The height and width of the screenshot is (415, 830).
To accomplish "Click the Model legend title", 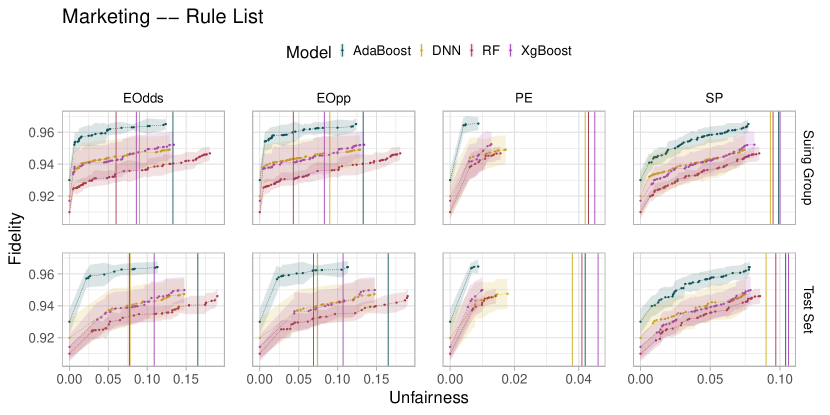I will click(x=307, y=51).
